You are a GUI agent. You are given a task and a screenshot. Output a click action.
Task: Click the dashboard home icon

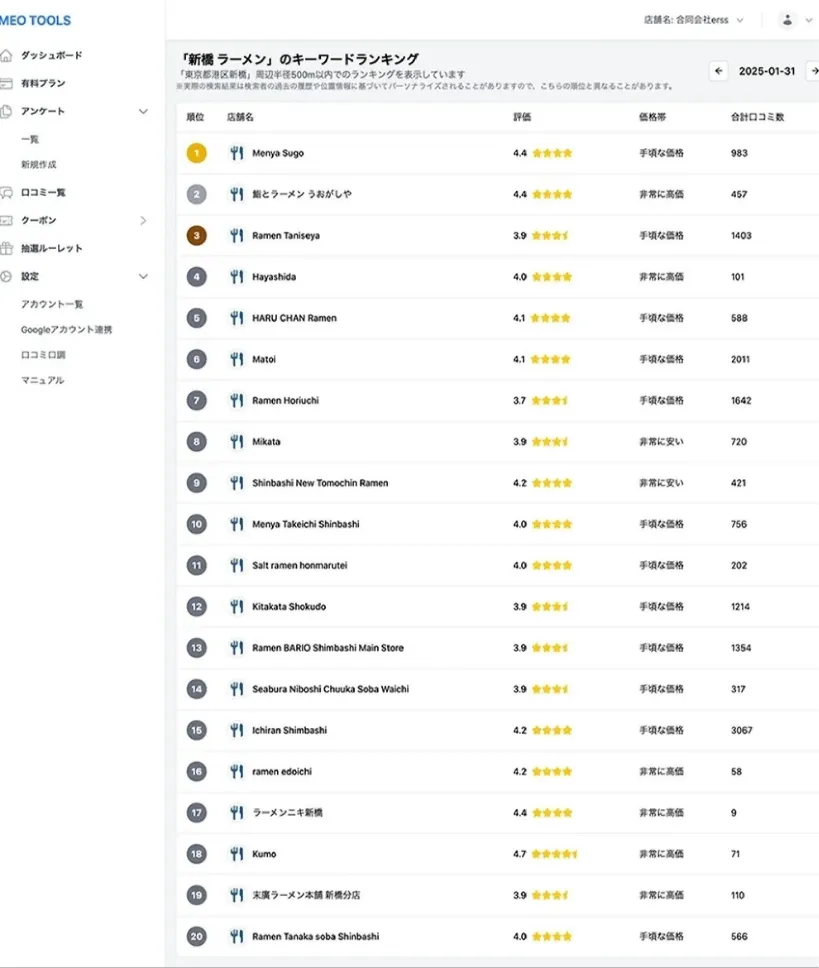(7, 56)
